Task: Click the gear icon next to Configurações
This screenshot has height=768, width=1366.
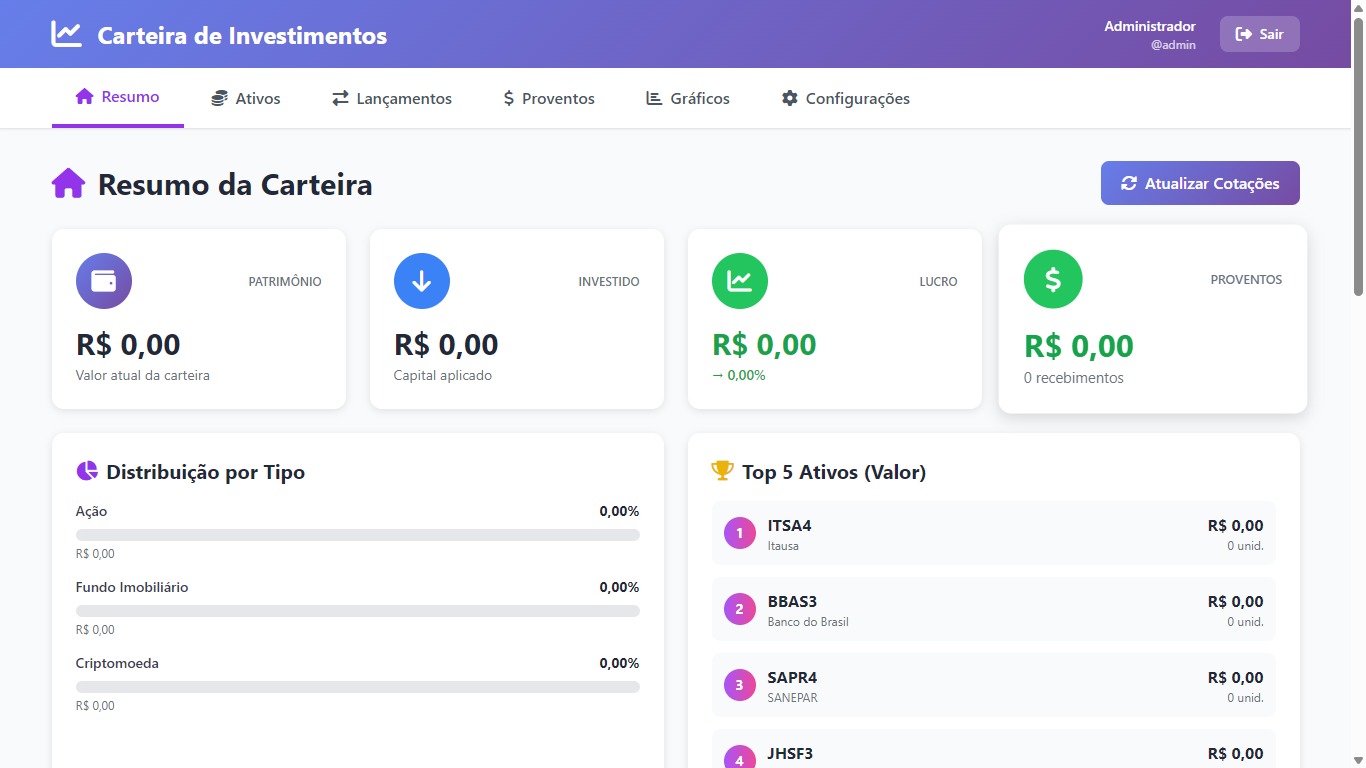Action: pyautogui.click(x=789, y=97)
